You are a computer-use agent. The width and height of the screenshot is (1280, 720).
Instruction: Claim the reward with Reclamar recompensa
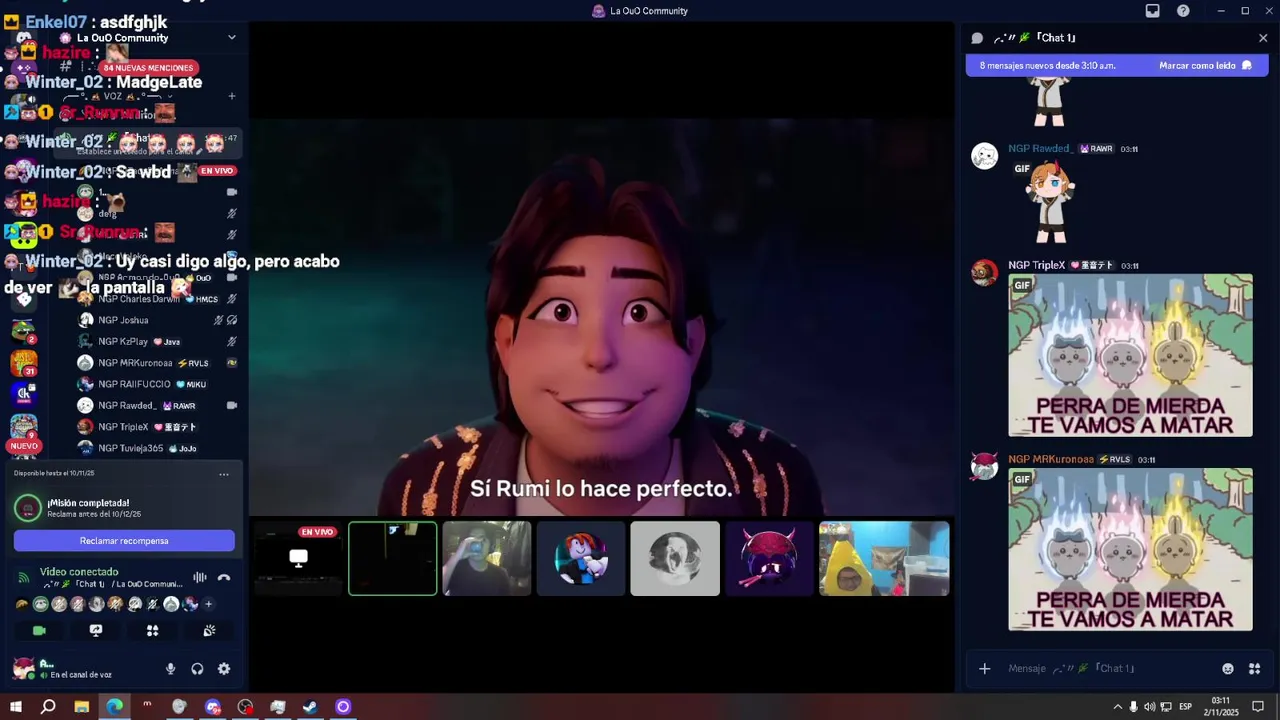tap(124, 541)
